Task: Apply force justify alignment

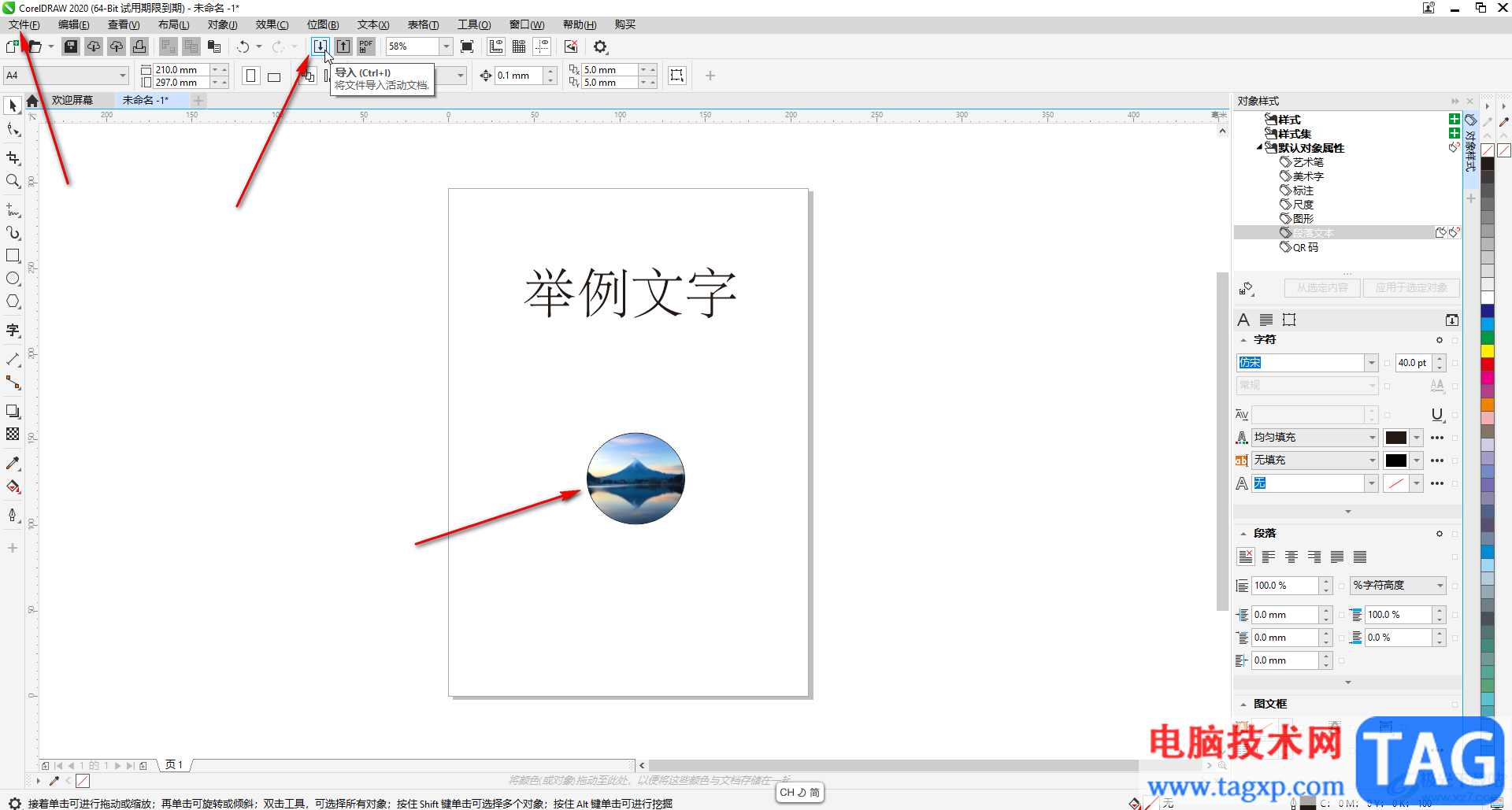Action: [x=1360, y=557]
